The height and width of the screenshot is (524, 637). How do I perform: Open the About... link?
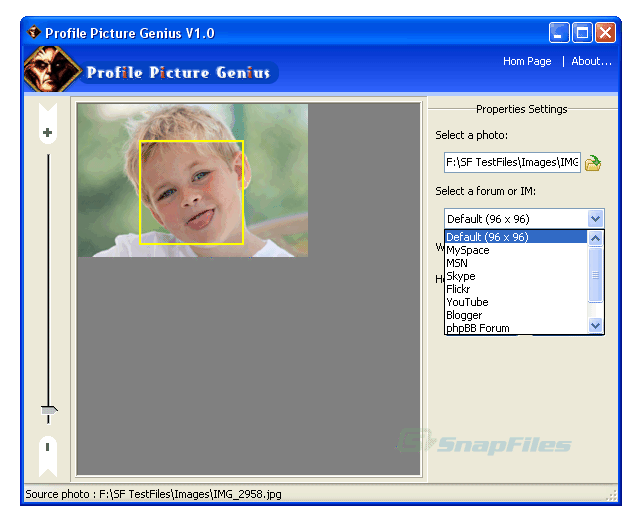tap(591, 61)
